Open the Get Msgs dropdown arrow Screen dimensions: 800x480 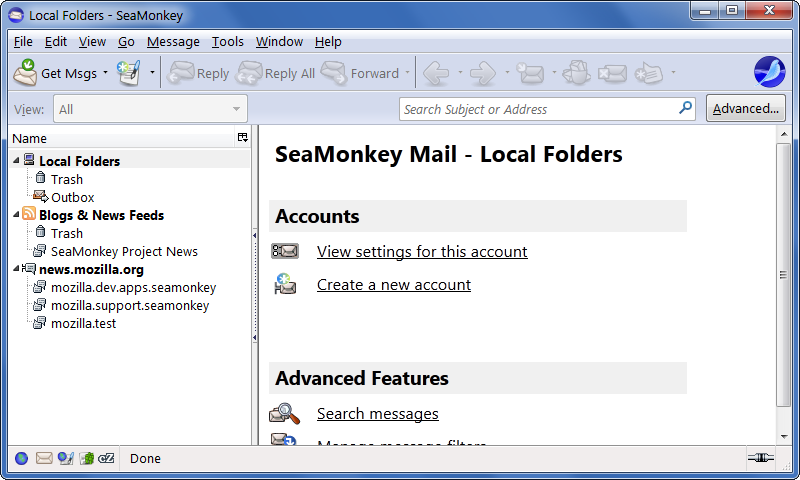coord(105,73)
